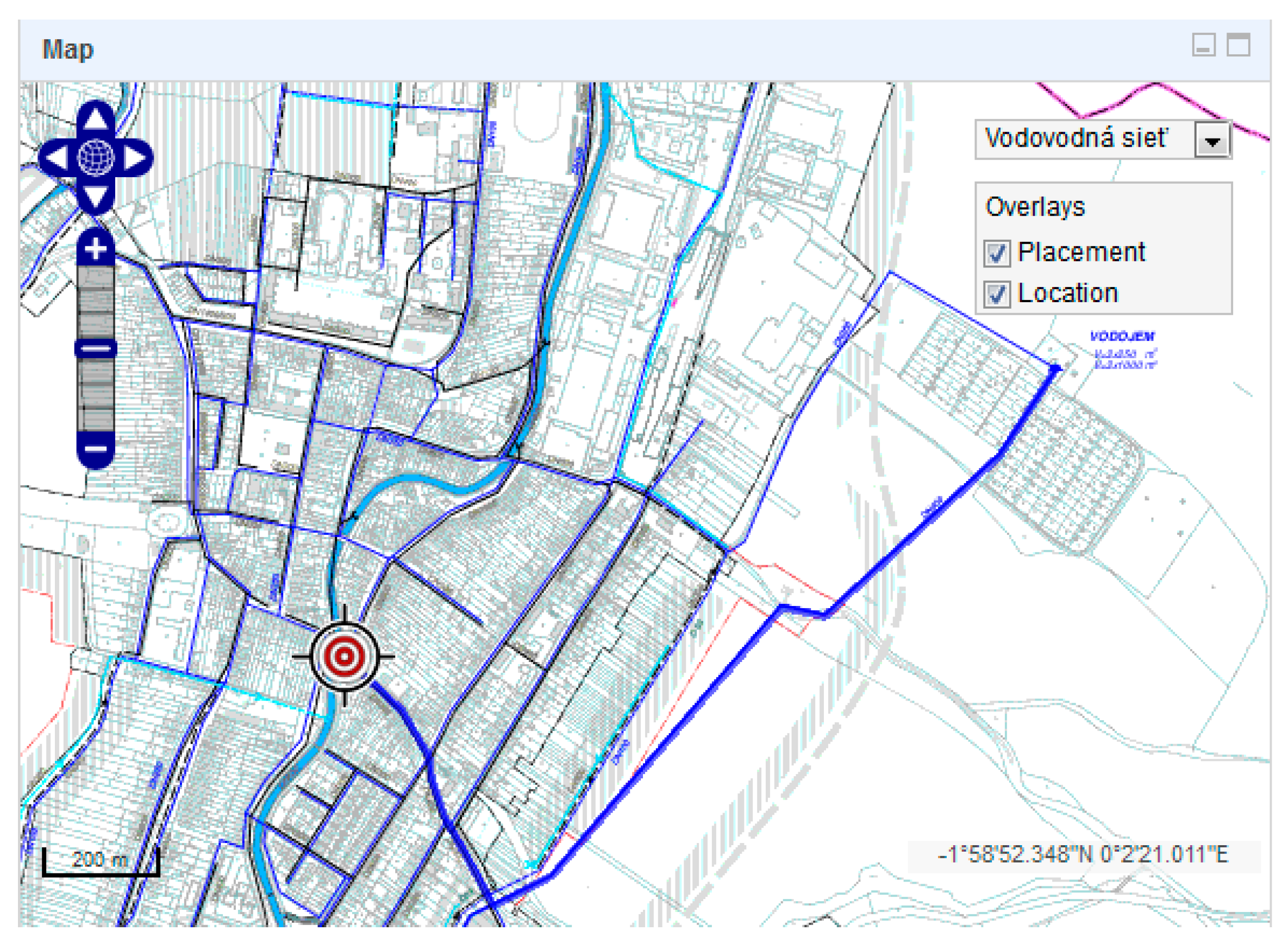Zoom in with the plus button

point(95,249)
